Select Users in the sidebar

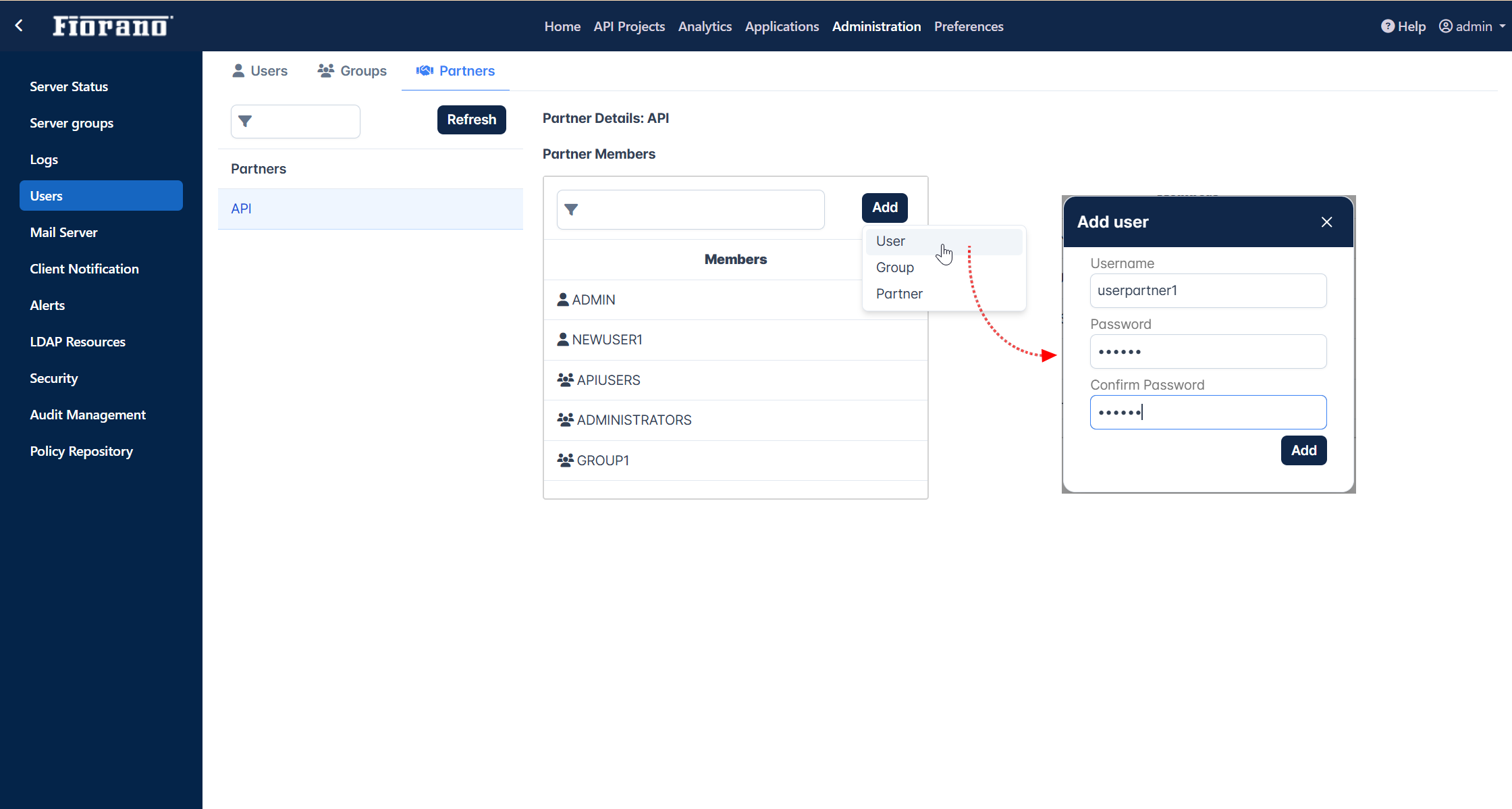point(101,196)
